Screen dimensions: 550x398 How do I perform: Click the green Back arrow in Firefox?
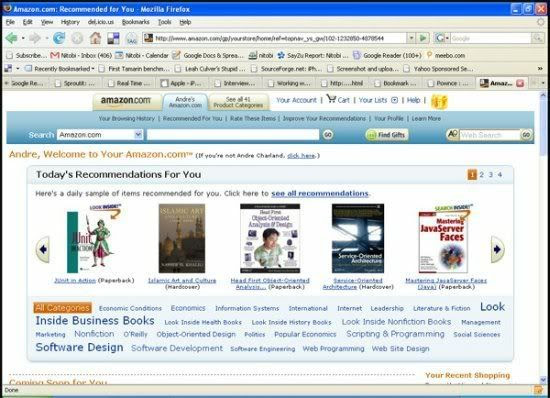coord(11,38)
